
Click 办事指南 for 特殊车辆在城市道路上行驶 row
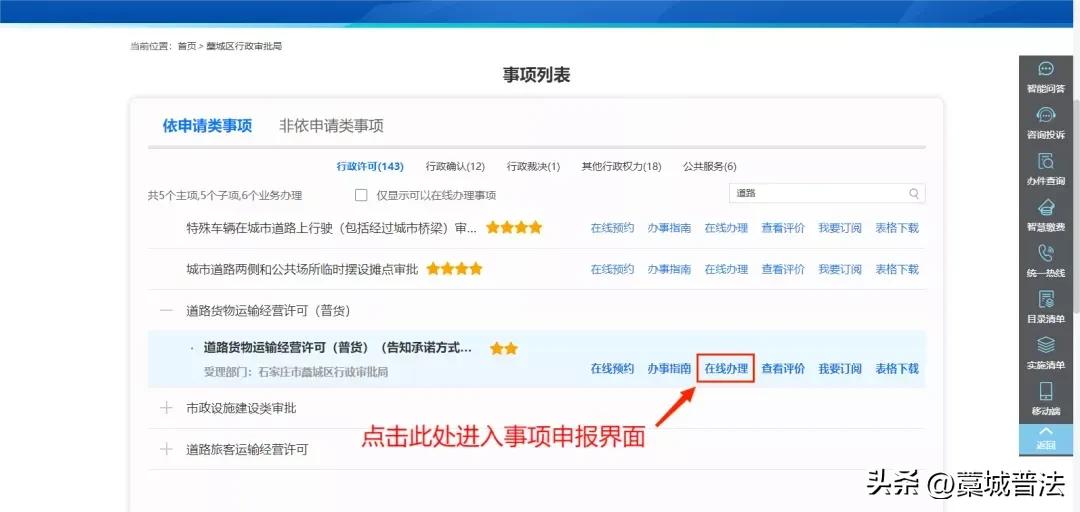point(669,228)
